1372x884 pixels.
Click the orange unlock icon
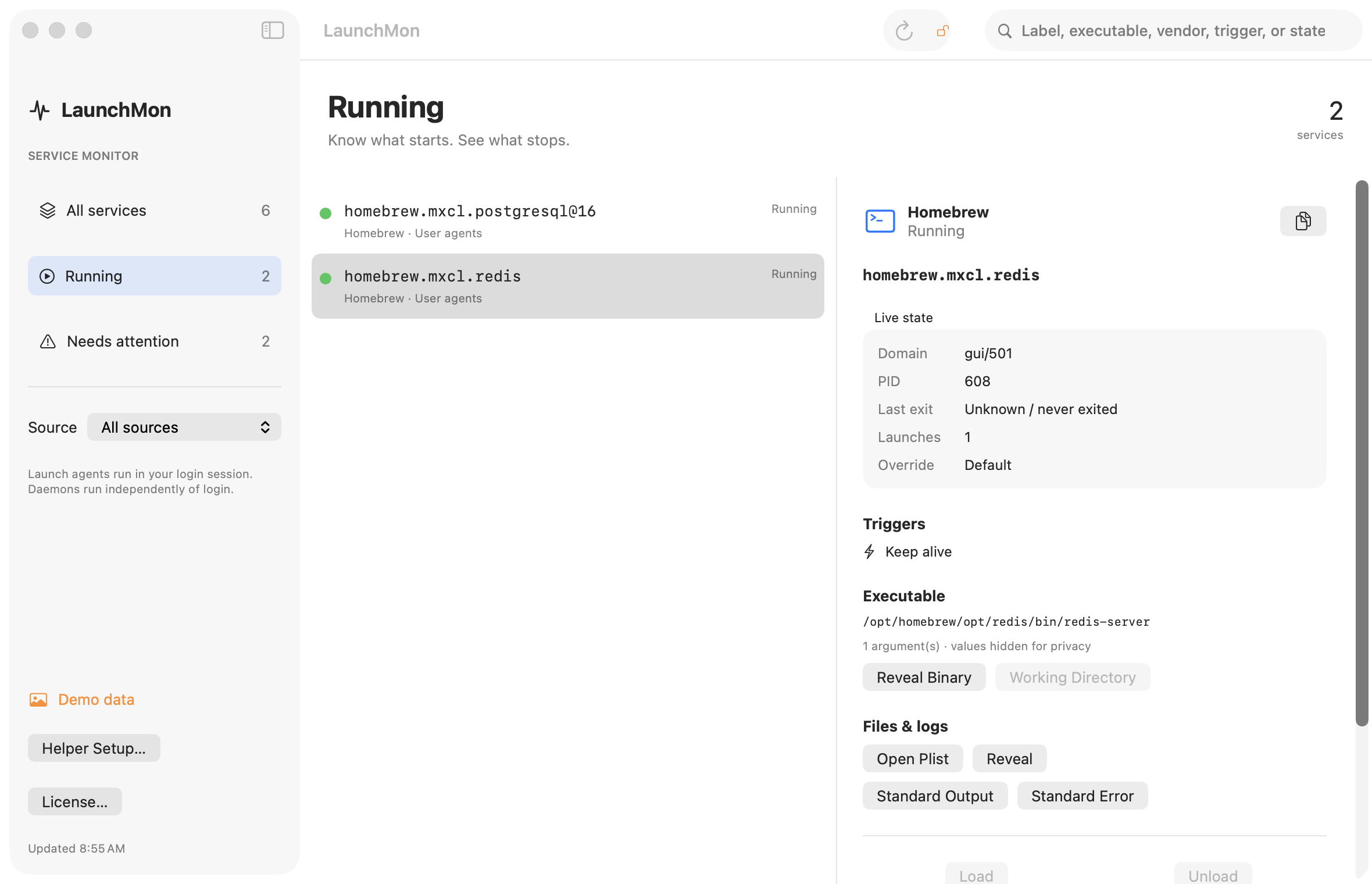point(942,31)
